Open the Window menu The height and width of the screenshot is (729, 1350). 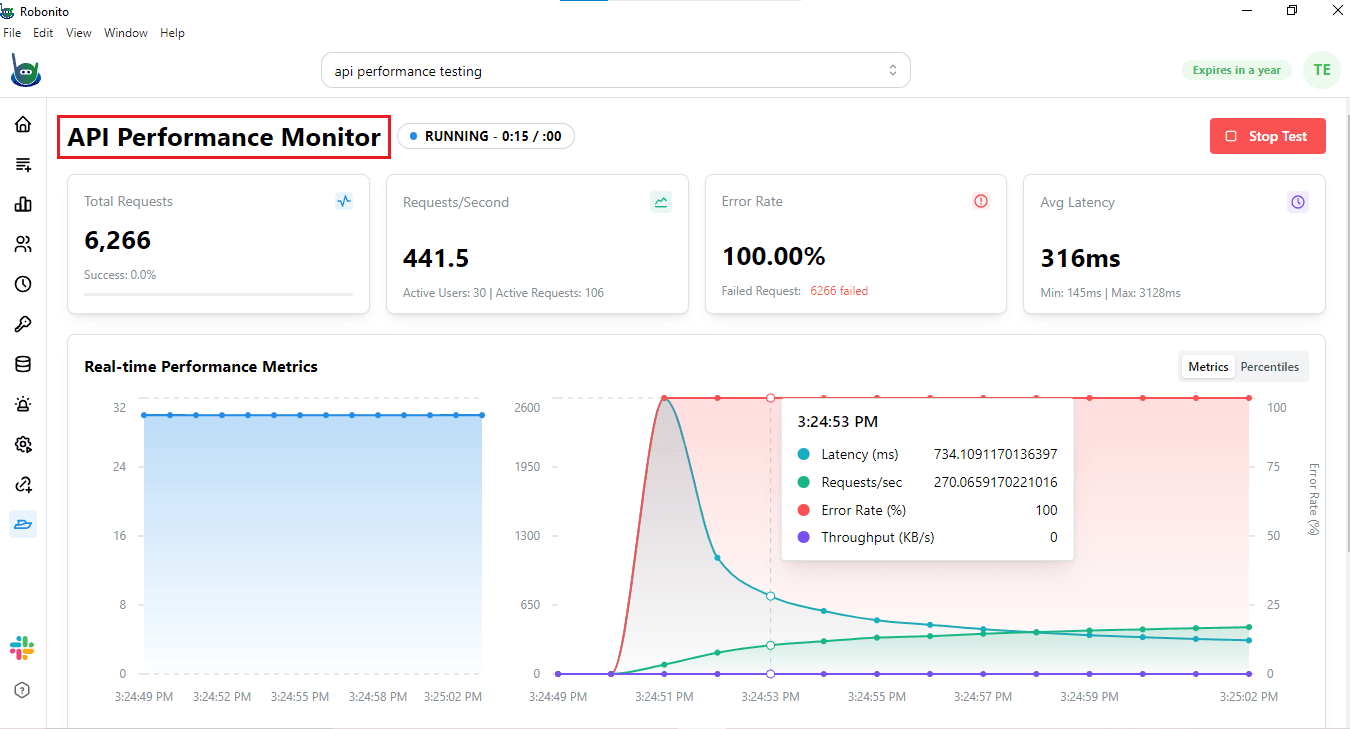click(x=125, y=32)
